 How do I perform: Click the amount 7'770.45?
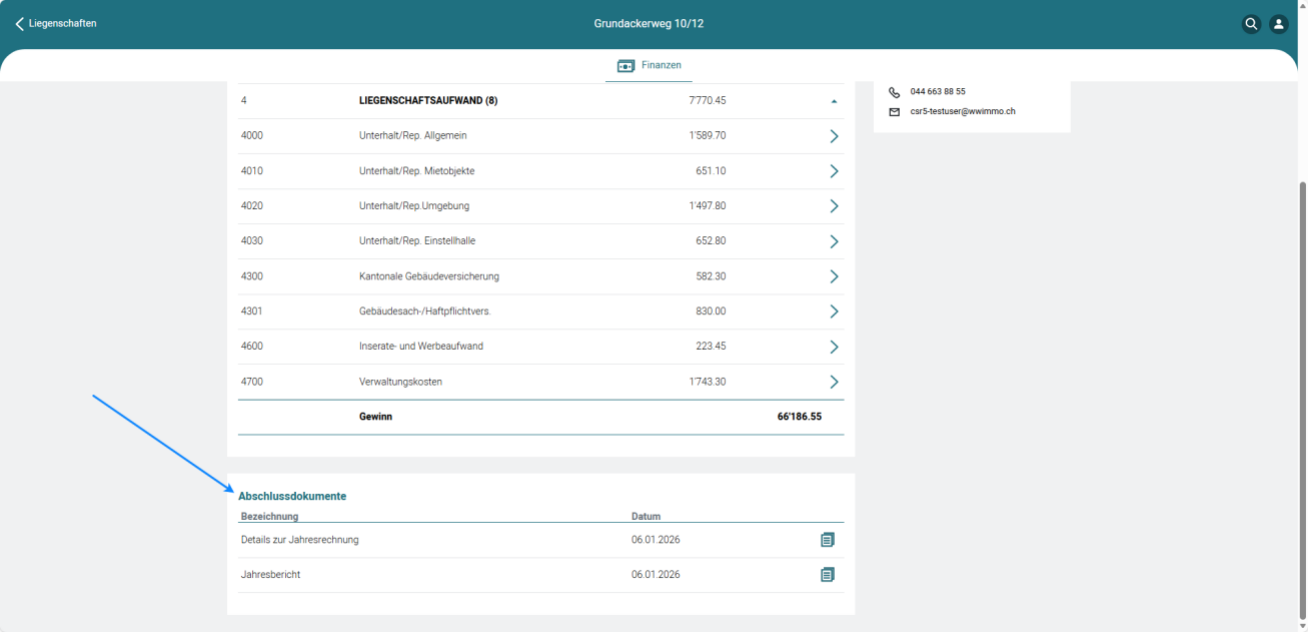[x=707, y=101]
